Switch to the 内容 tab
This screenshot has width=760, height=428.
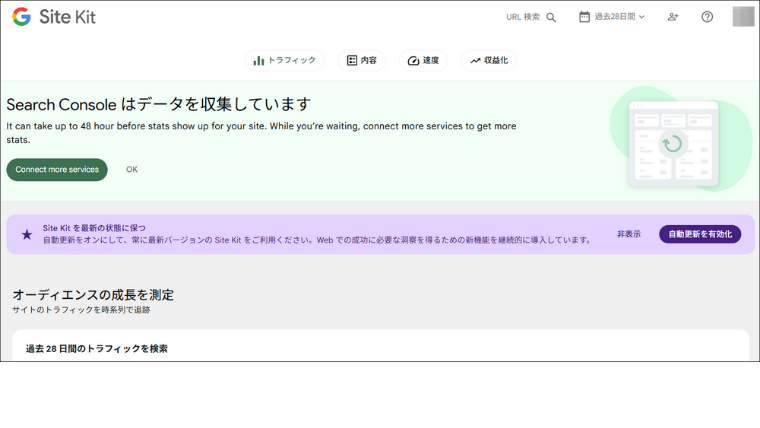pyautogui.click(x=362, y=61)
